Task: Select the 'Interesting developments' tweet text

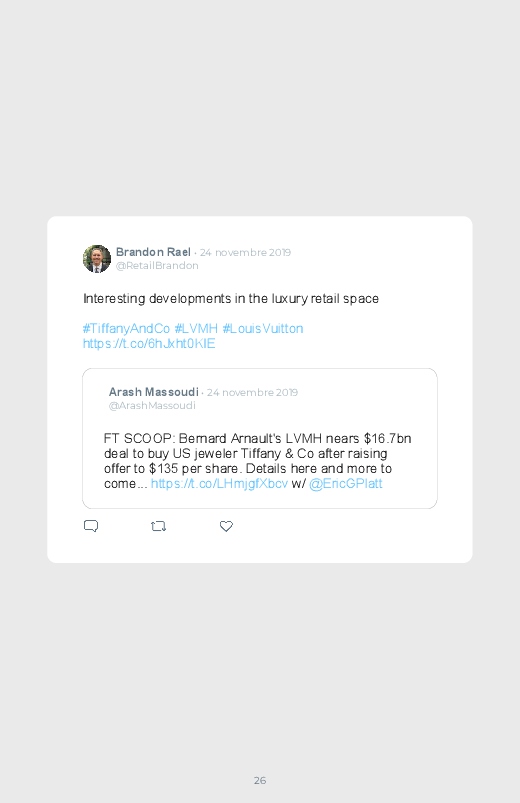Action: pos(231,299)
